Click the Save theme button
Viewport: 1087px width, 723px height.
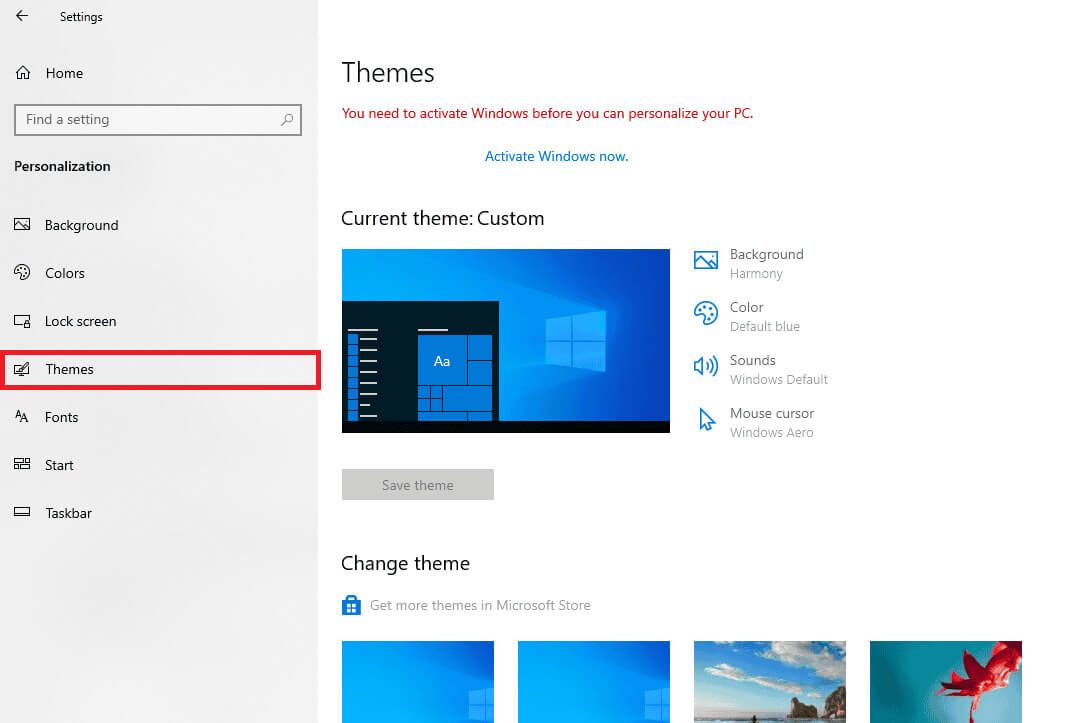(417, 485)
